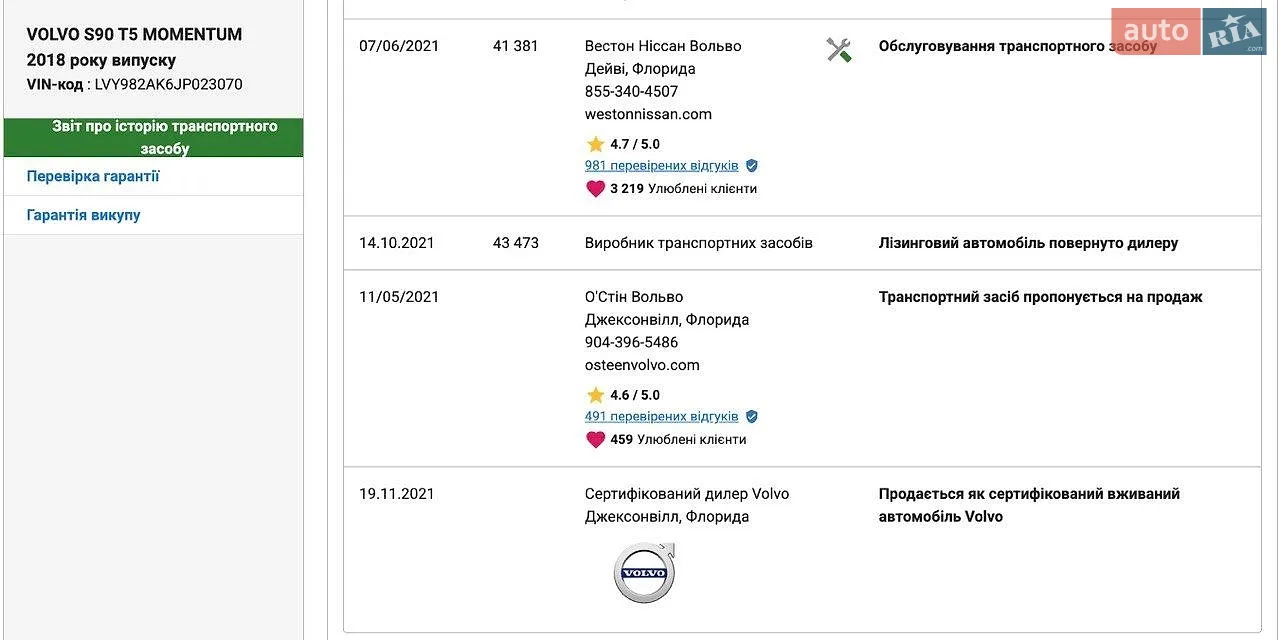Screen dimensions: 1280x640
Task: Click the Volvo logo emblem
Action: click(644, 572)
